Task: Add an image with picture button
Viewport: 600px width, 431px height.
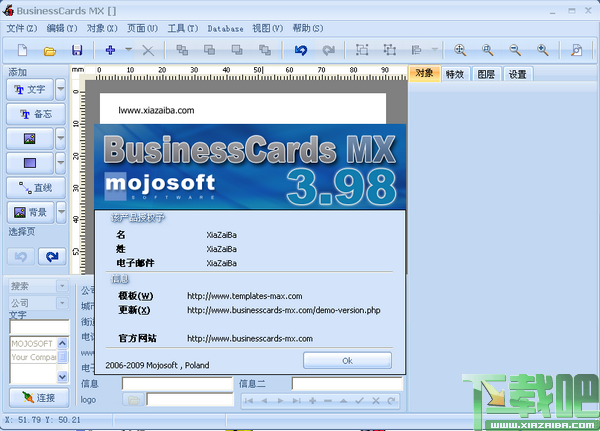Action: (30, 139)
